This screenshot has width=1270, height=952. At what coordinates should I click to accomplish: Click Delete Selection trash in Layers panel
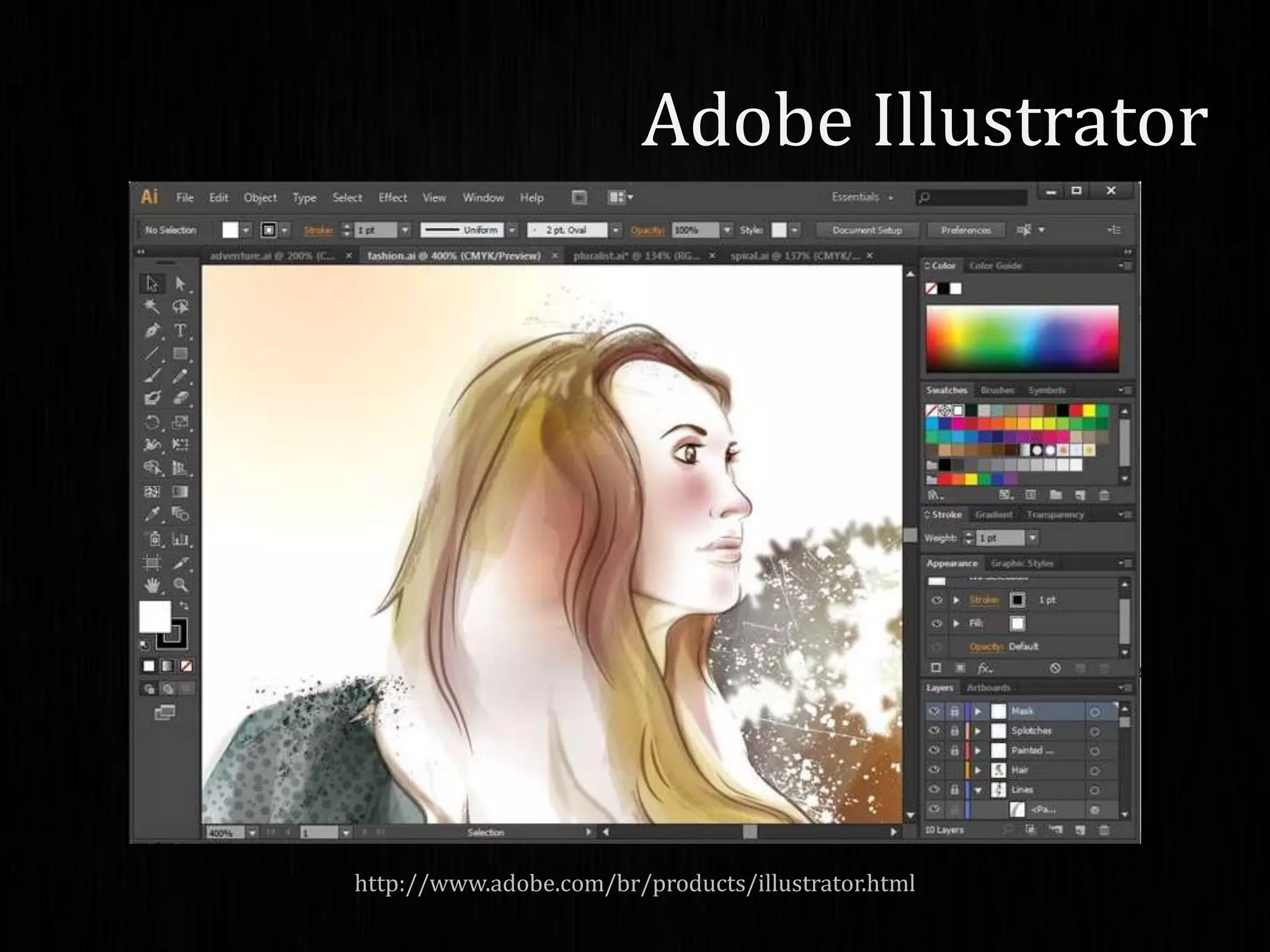(1104, 830)
